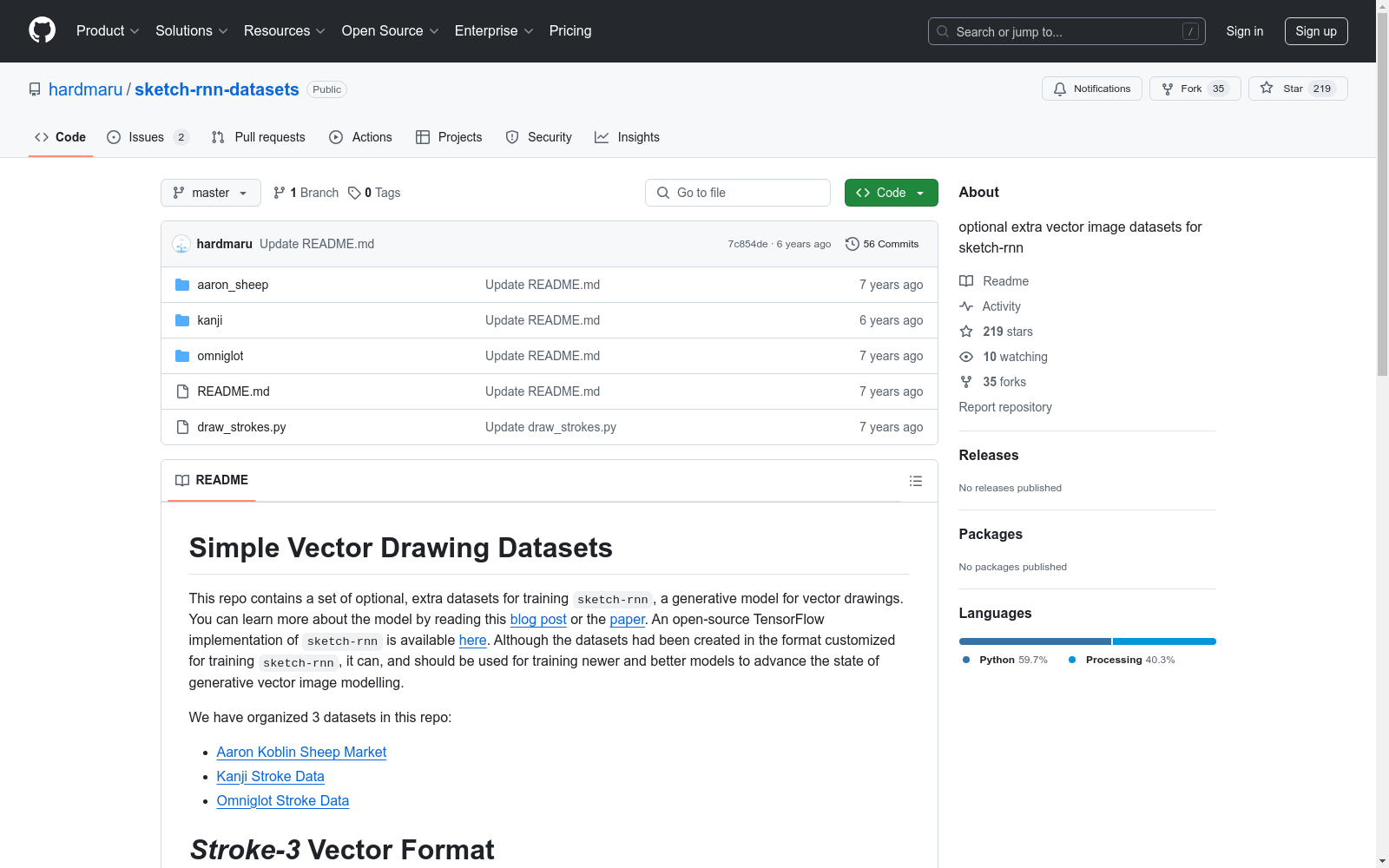Expand the Product menu
The width and height of the screenshot is (1389, 868).
pyautogui.click(x=108, y=30)
